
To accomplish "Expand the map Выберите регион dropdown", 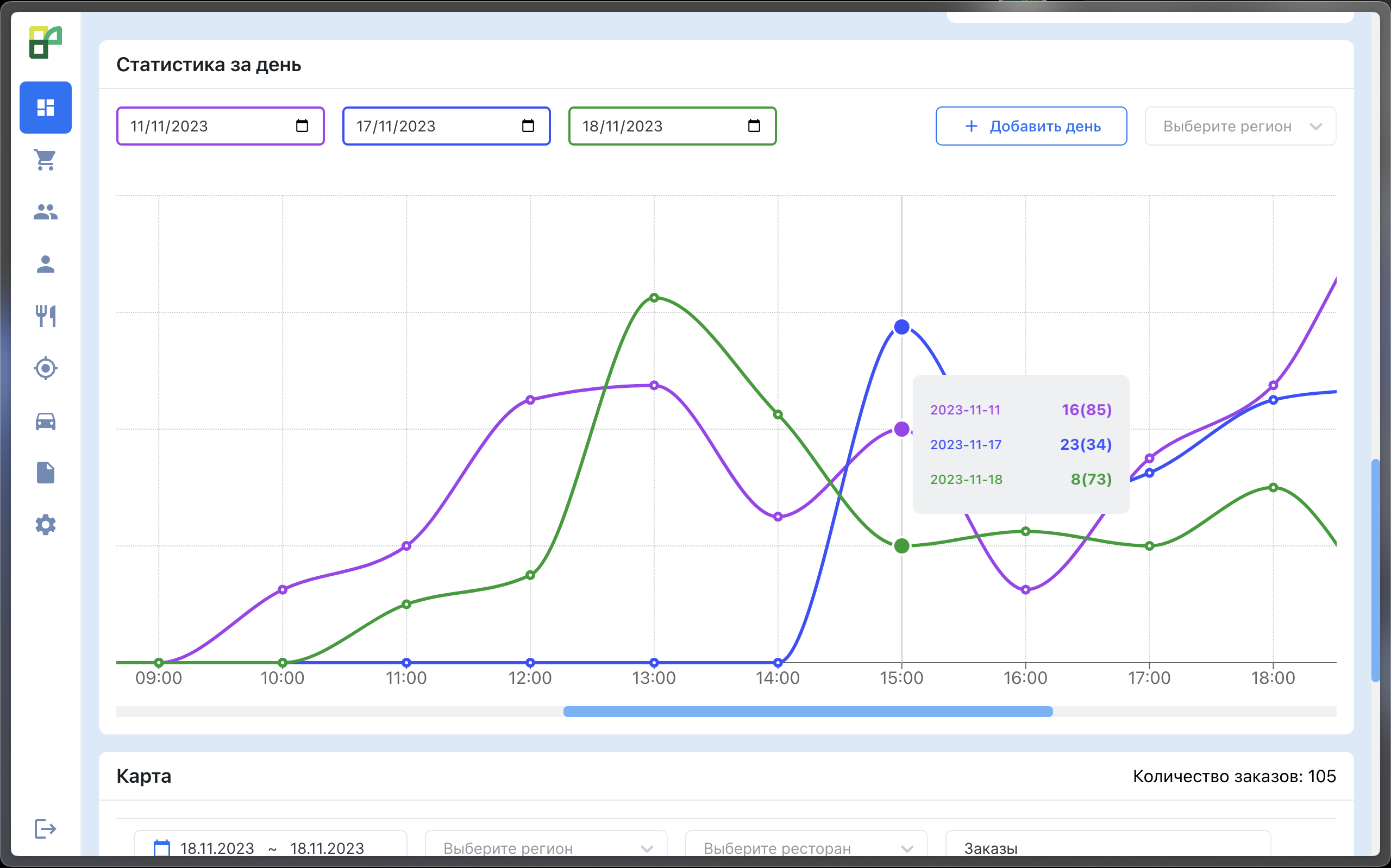I will click(546, 847).
